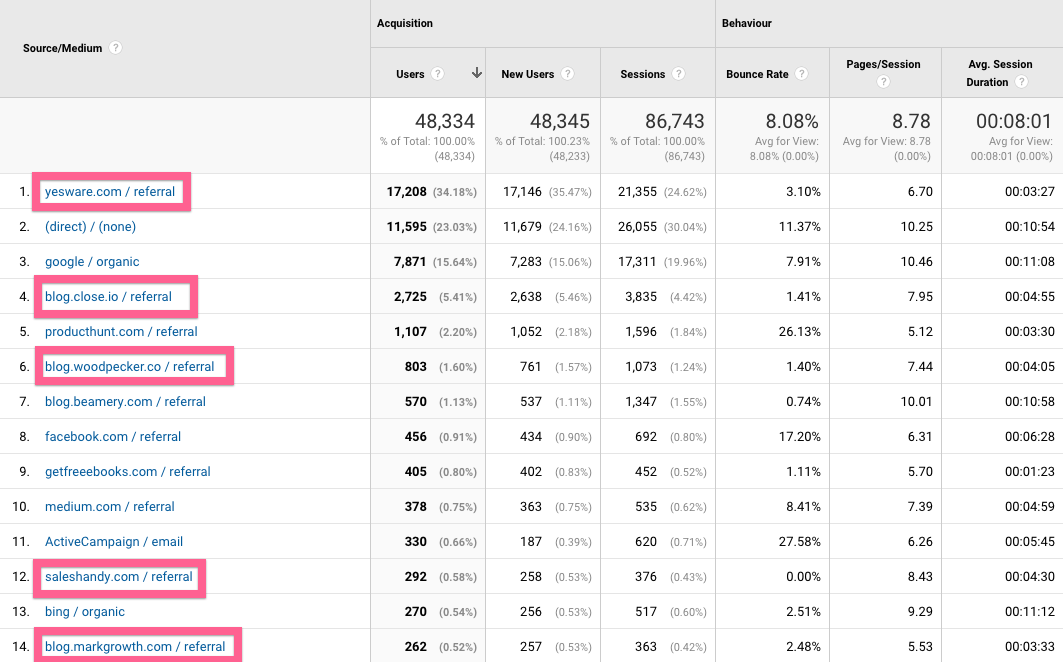Sort by the Pages/Session column header
Screen dimensions: 1063x662
coord(883,64)
